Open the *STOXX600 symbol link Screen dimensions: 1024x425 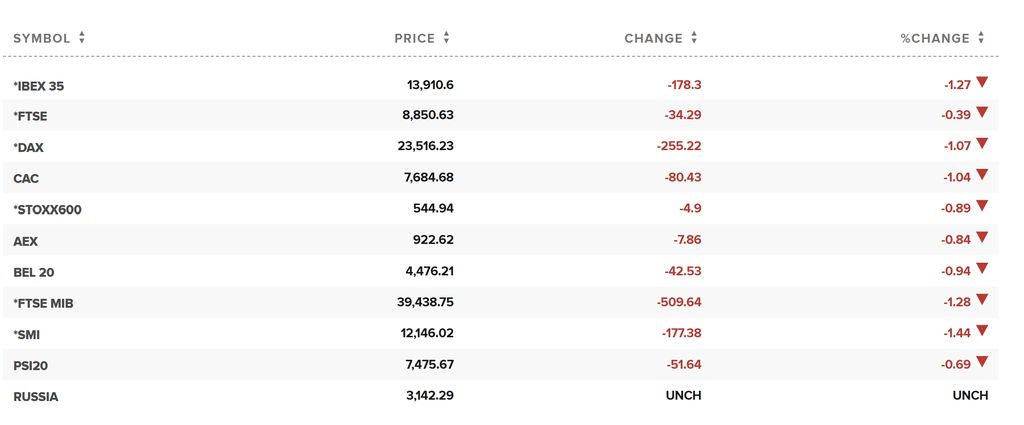(47, 210)
